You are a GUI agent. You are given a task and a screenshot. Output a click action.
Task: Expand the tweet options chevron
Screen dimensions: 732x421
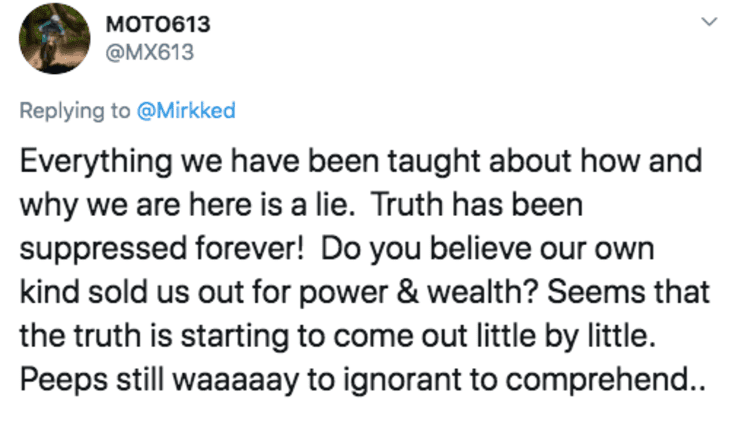click(x=710, y=21)
